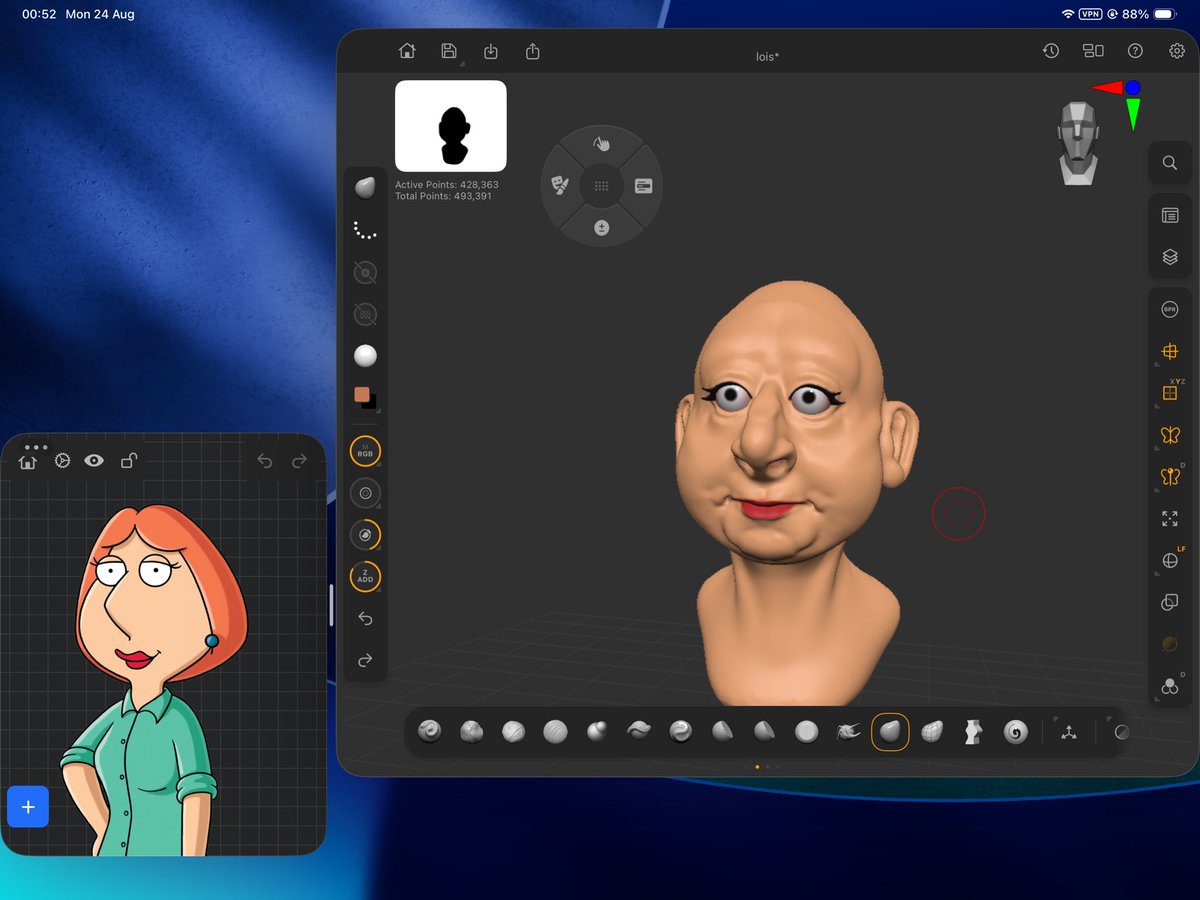Image resolution: width=1200 pixels, height=900 pixels.
Task: Toggle the BPR render button
Action: (1170, 310)
